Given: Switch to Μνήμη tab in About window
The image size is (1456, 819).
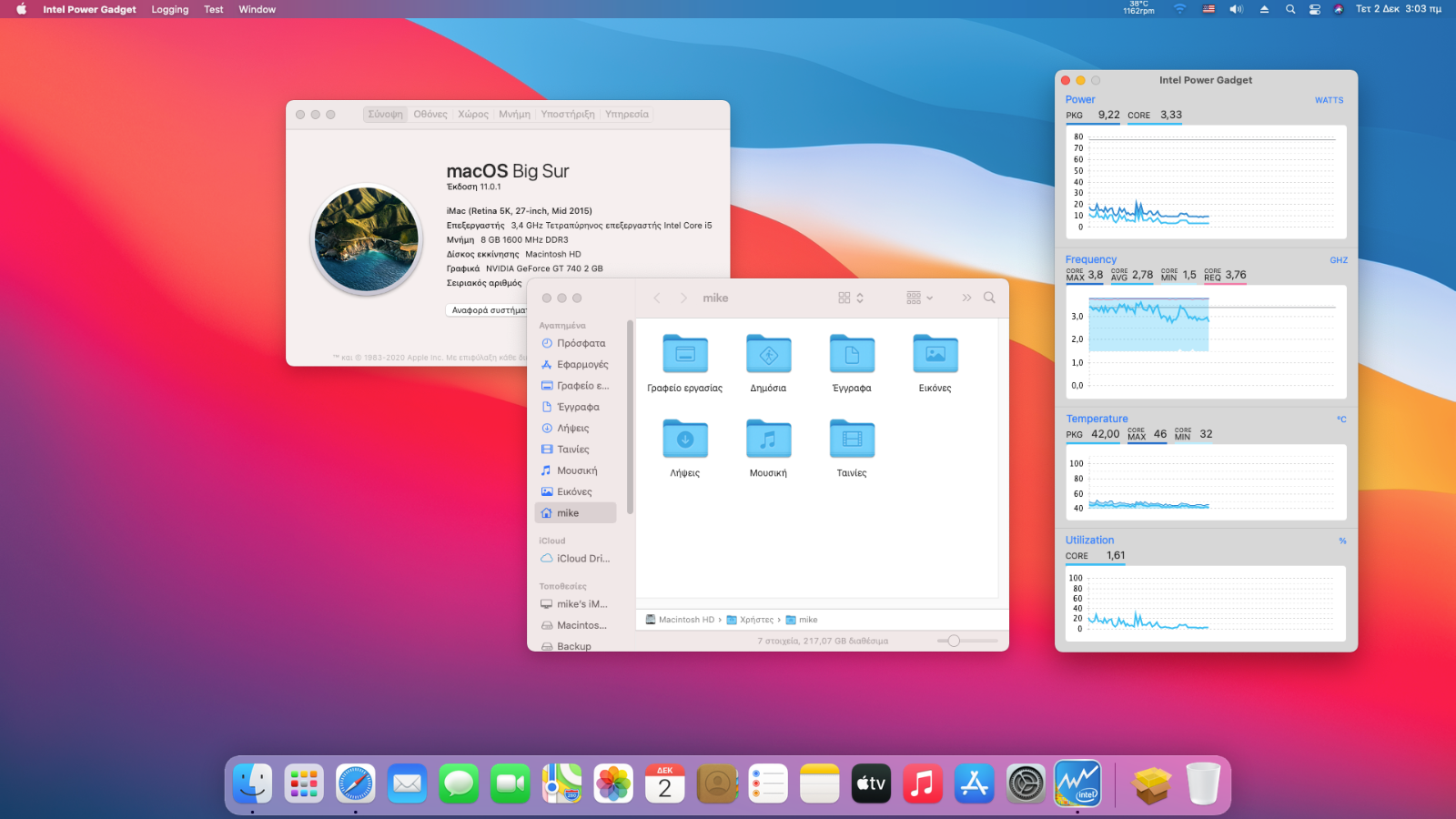Looking at the screenshot, I should 514,114.
